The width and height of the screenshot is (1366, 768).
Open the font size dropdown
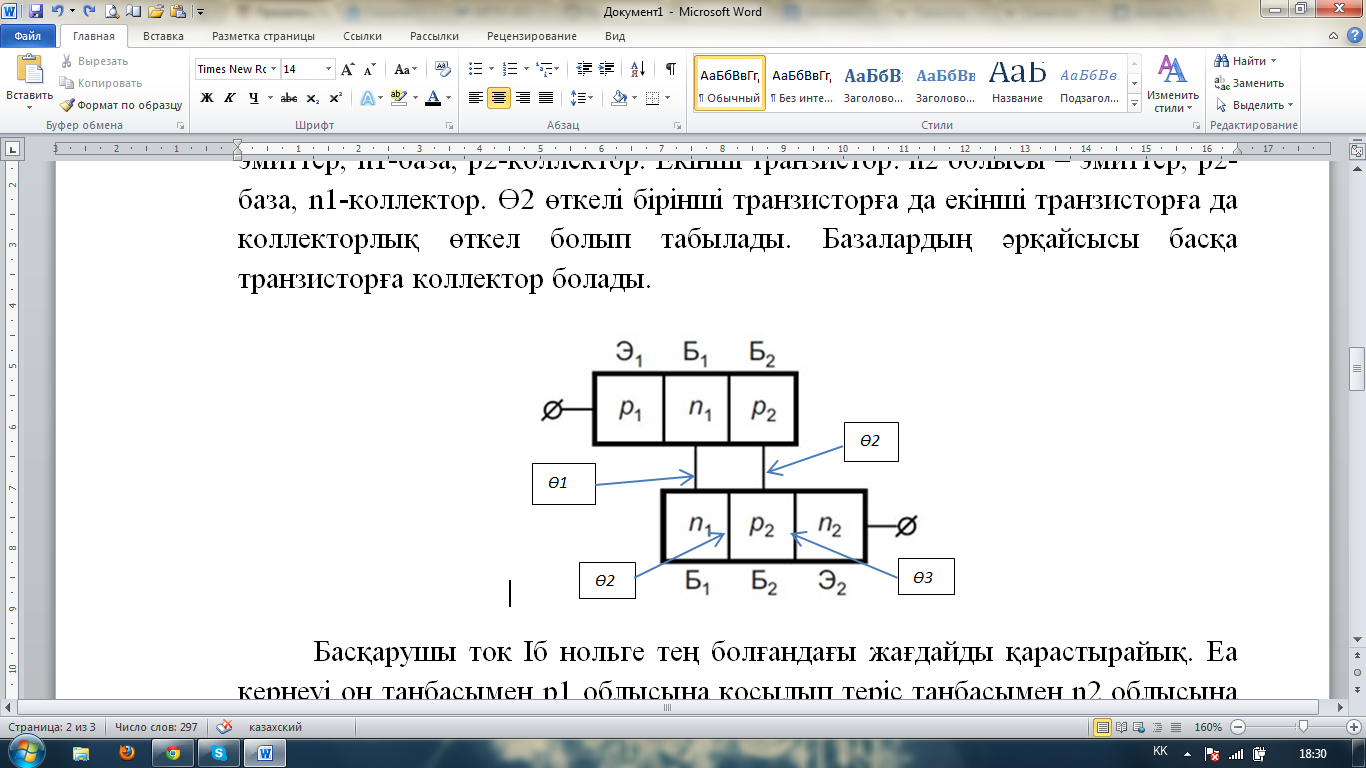click(328, 69)
